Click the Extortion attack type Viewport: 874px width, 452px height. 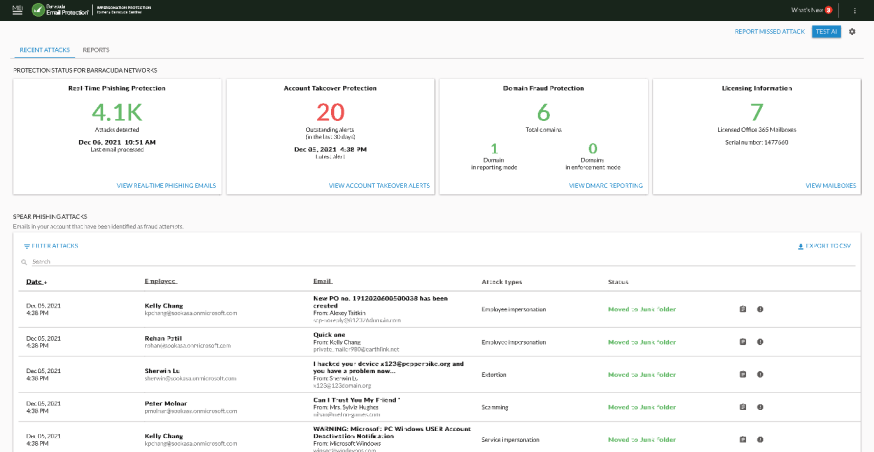[x=493, y=375]
